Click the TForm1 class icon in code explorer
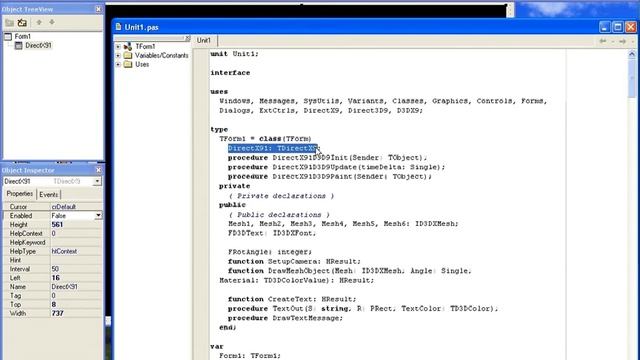 pos(128,47)
